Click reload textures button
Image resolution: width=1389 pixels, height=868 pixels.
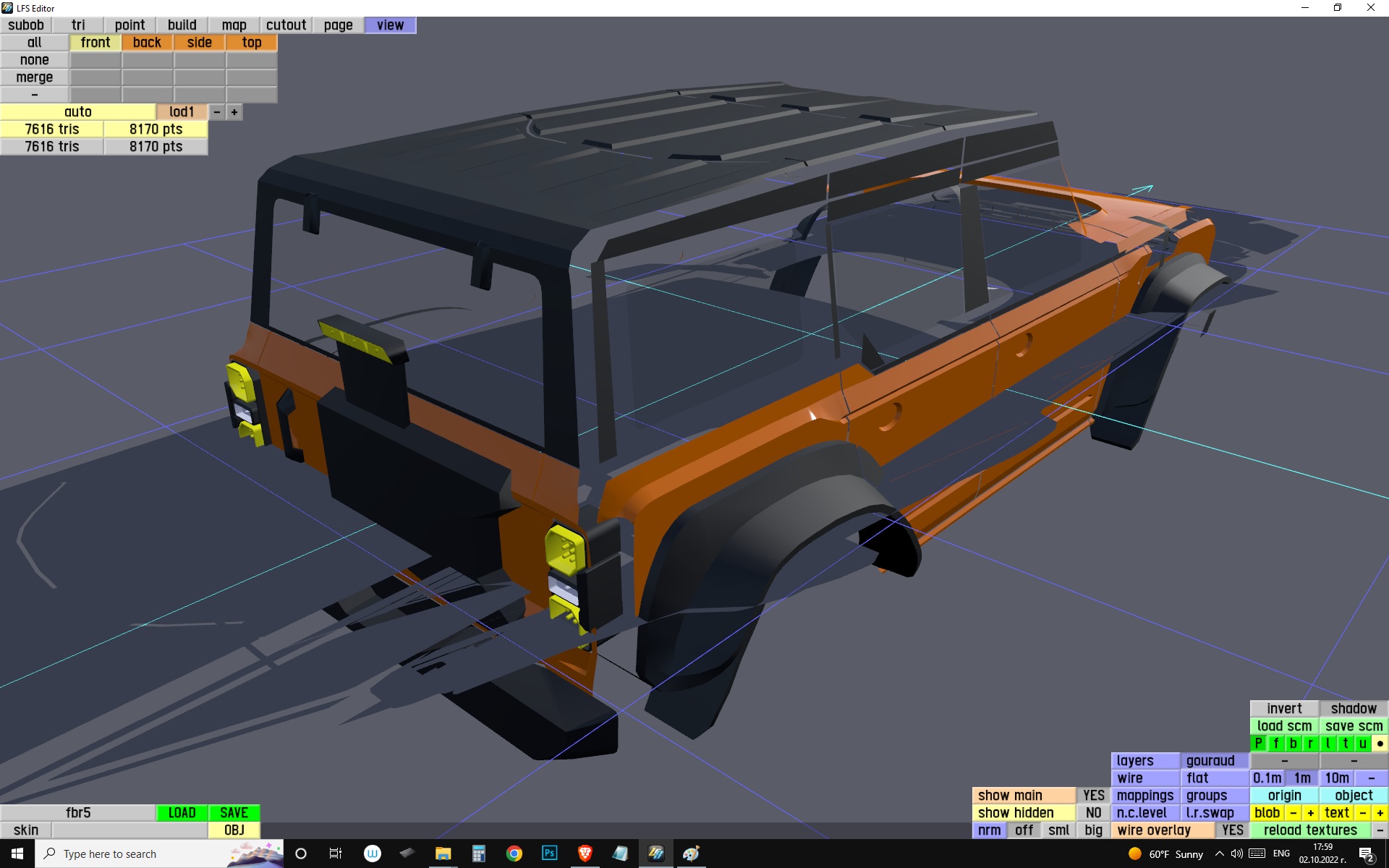coord(1310,830)
